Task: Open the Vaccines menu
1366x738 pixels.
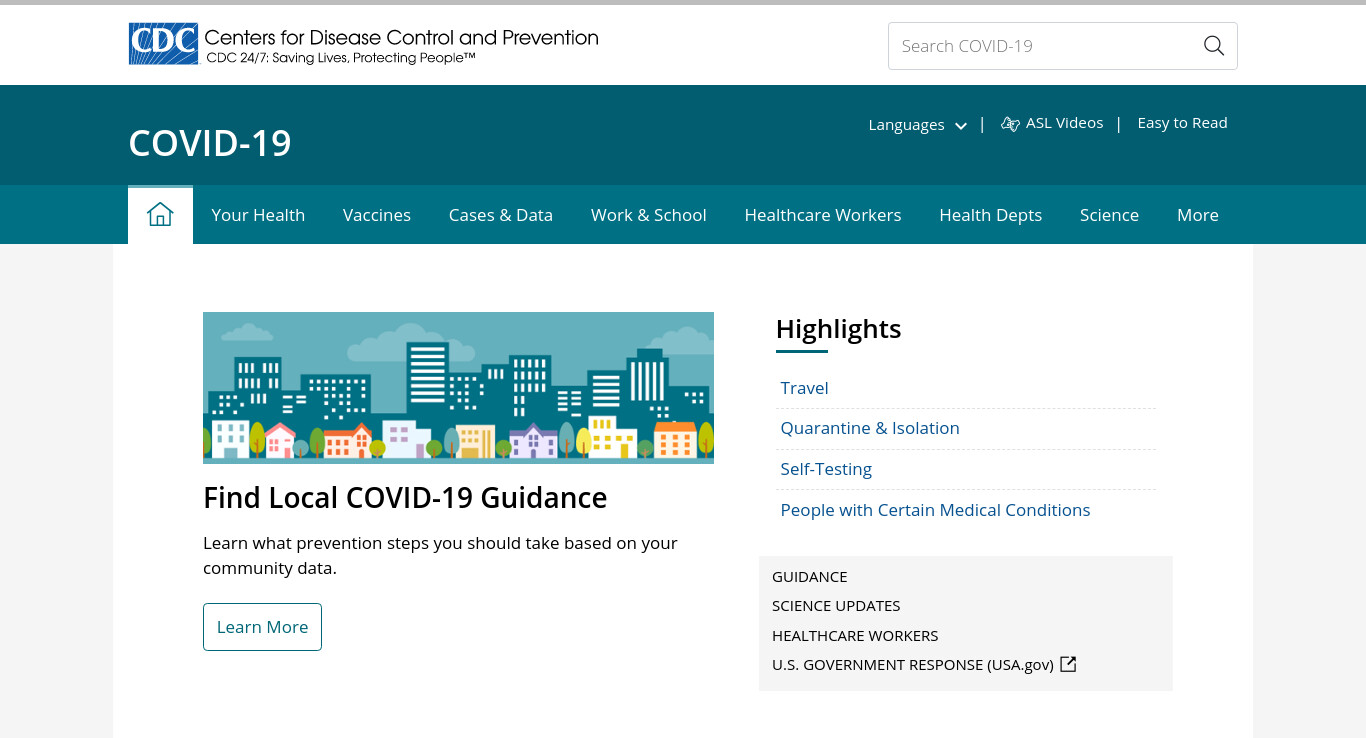Action: click(x=377, y=215)
